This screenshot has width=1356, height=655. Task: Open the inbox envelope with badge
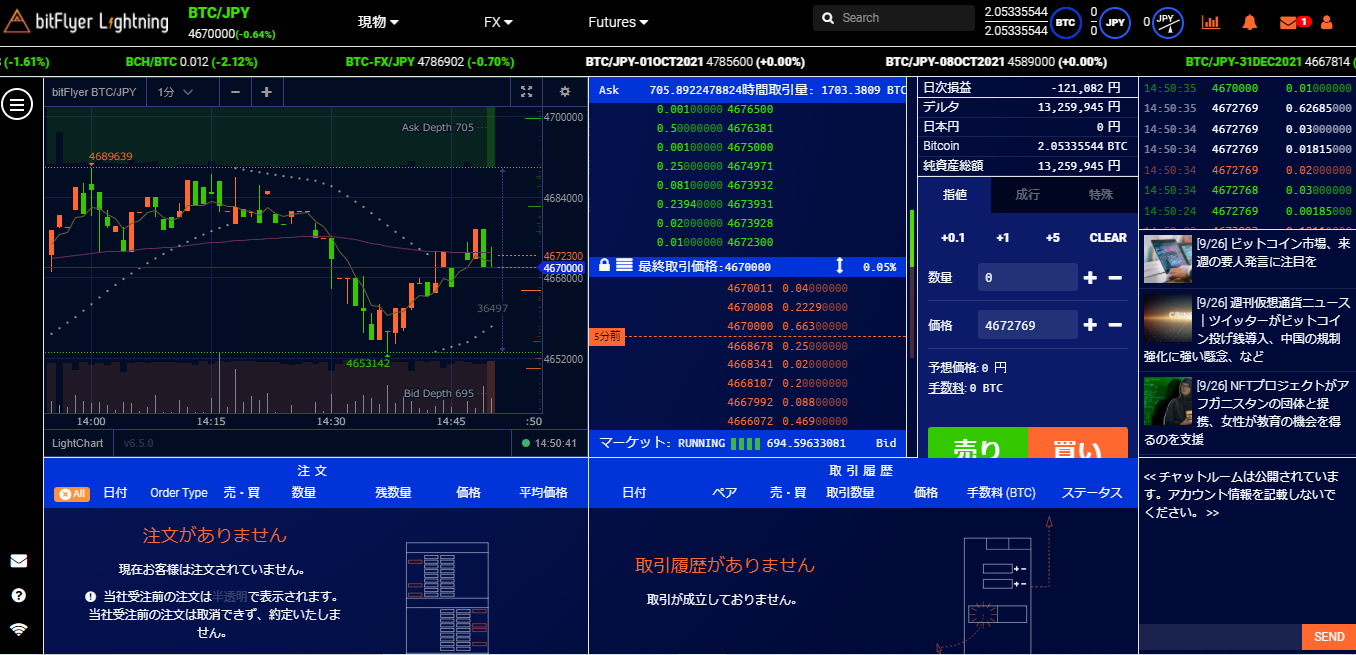[x=1294, y=21]
